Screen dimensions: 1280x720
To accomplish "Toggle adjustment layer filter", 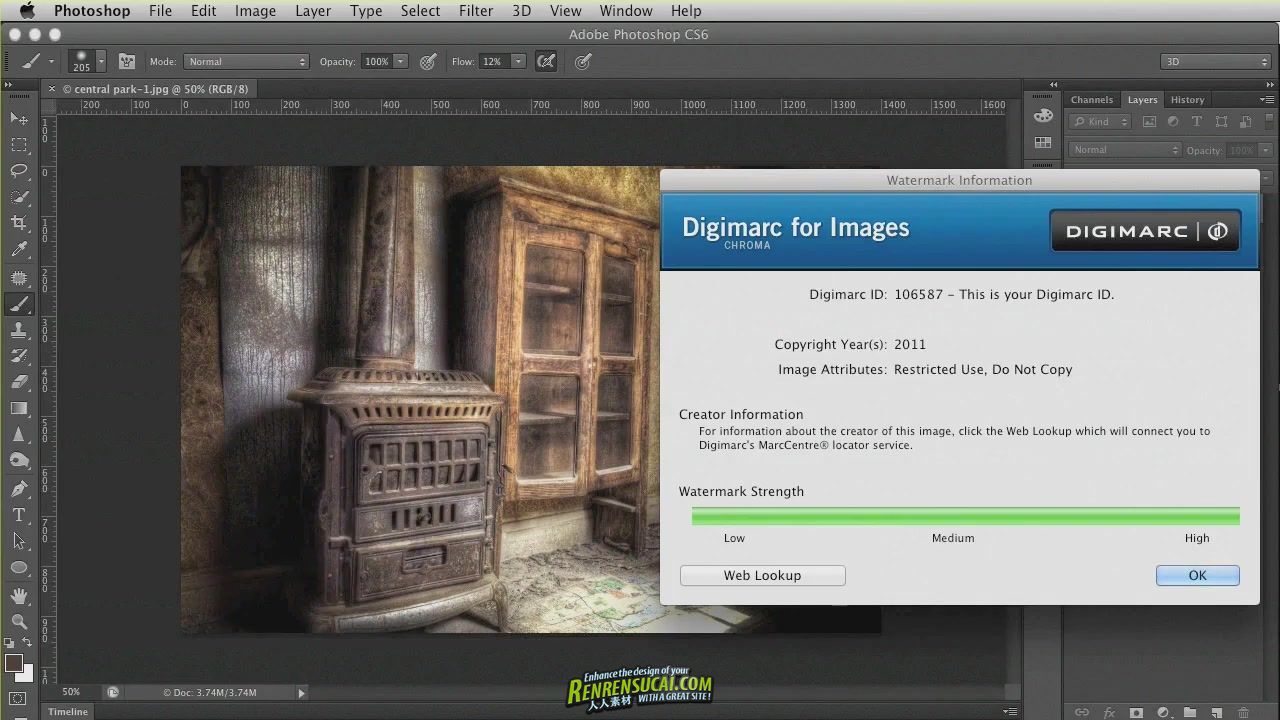I will (1173, 121).
